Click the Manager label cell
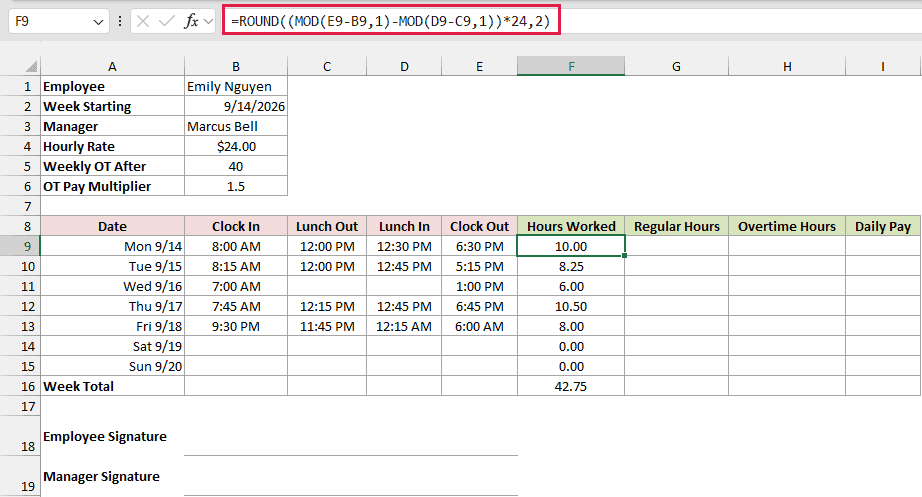Screen dimensions: 922x497 (x=112, y=126)
